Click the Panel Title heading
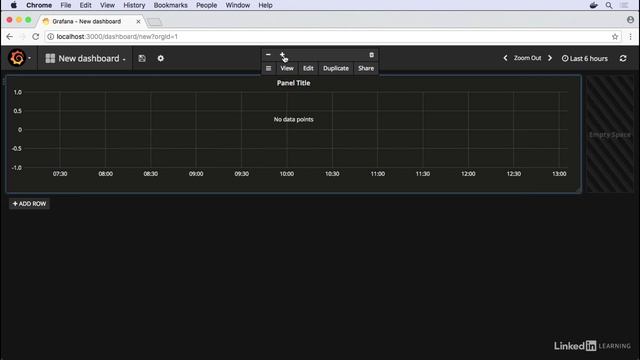 tap(293, 83)
